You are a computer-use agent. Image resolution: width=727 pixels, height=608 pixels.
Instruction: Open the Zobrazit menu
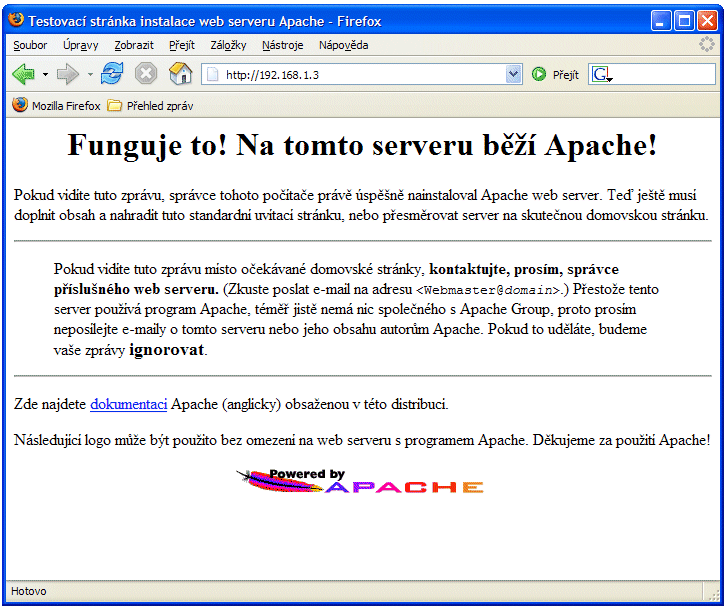coord(134,45)
